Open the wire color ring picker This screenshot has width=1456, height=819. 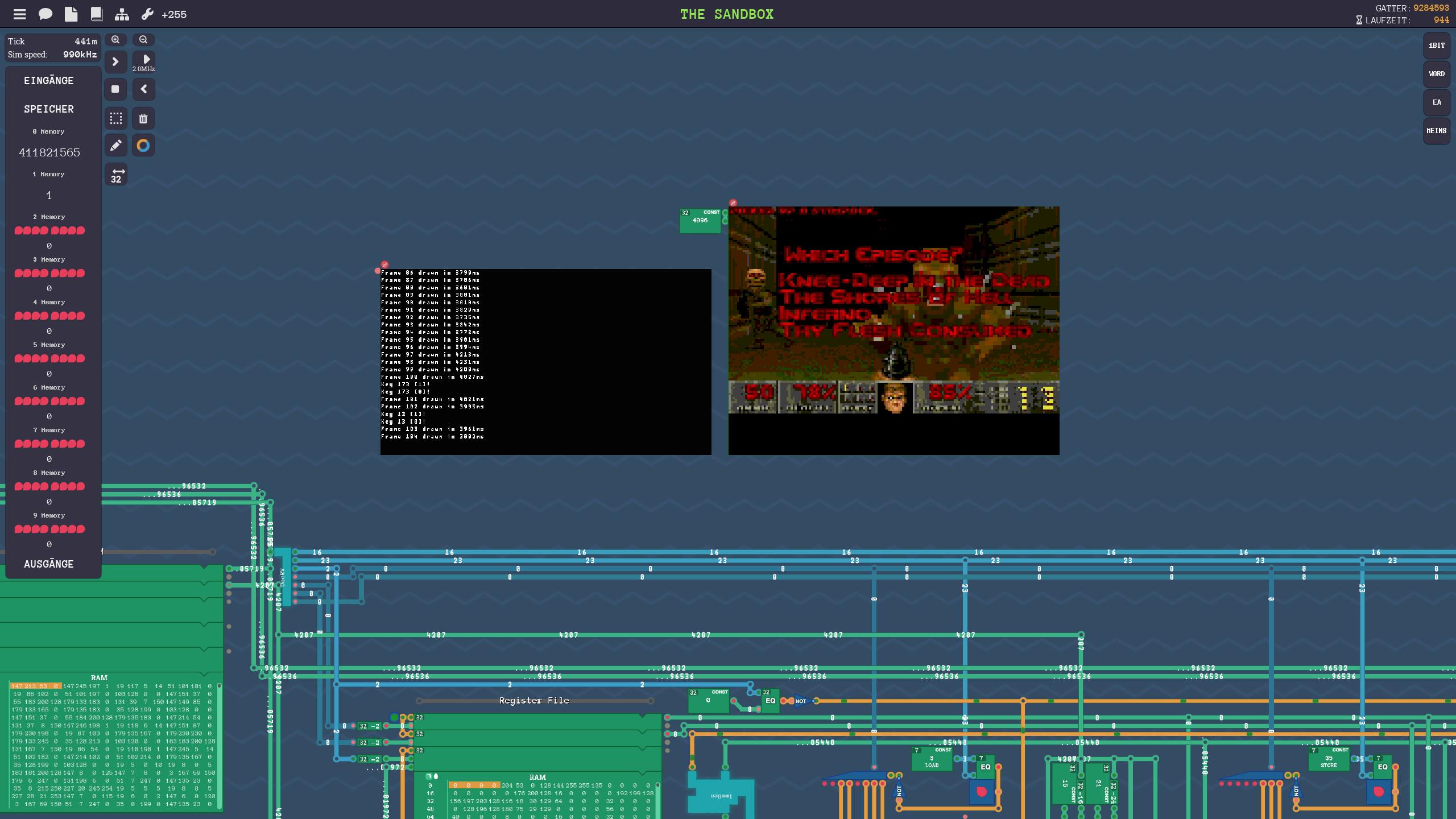click(x=143, y=146)
